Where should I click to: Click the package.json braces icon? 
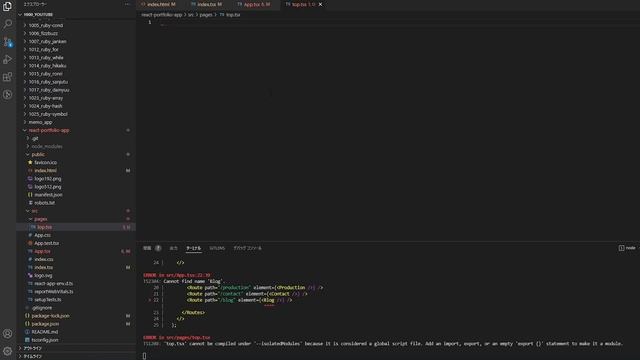pos(27,324)
